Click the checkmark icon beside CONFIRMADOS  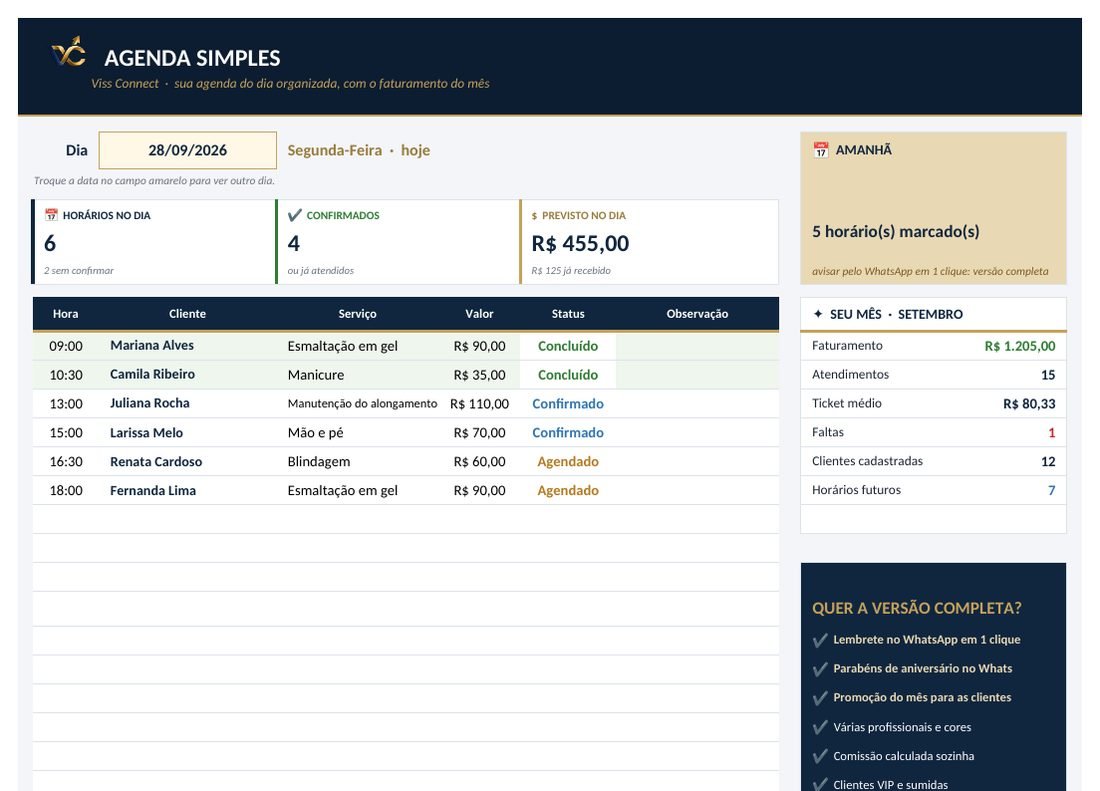tap(295, 215)
